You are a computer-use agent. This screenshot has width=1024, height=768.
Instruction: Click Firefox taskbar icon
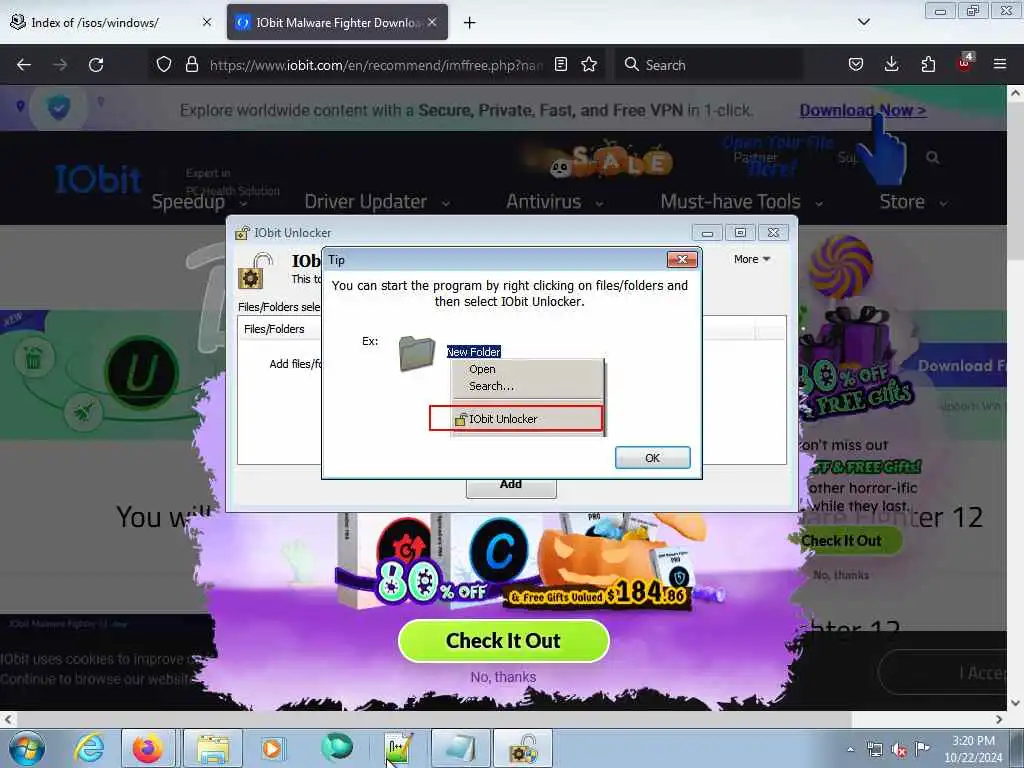click(148, 748)
